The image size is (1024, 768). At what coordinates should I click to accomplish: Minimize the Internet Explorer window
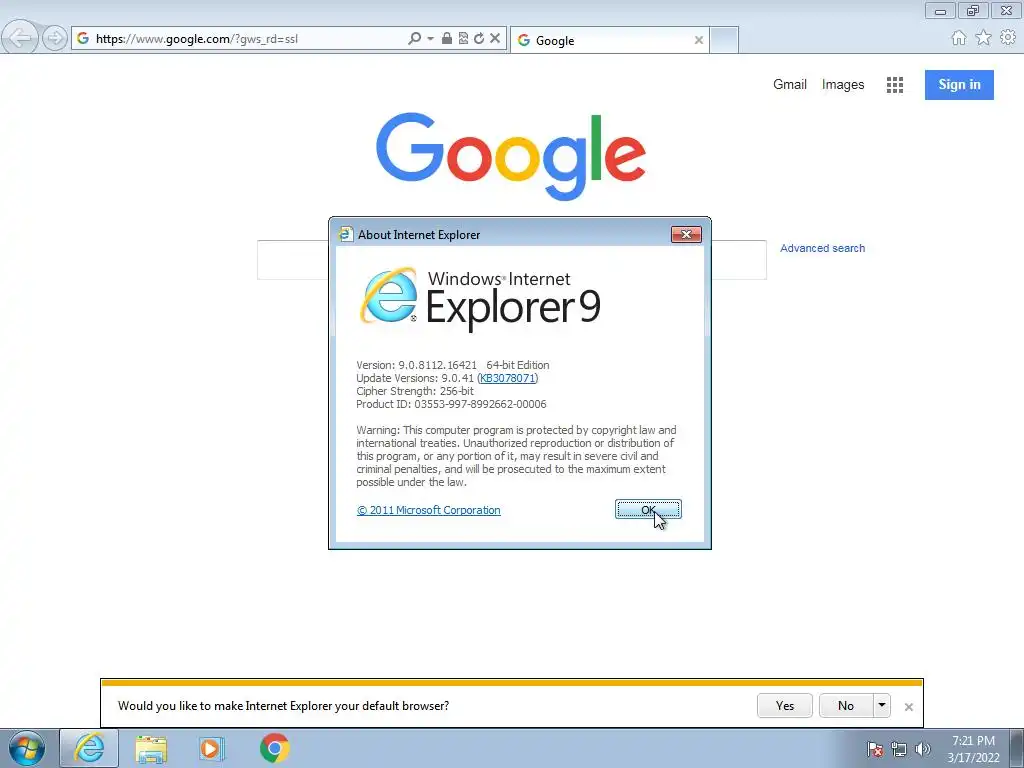click(x=940, y=11)
